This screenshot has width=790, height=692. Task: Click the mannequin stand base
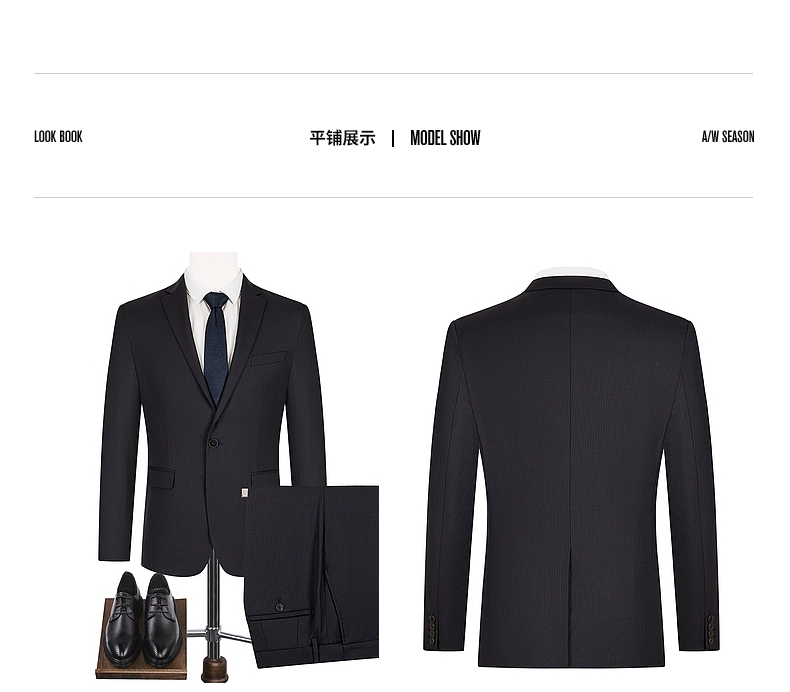[215, 669]
